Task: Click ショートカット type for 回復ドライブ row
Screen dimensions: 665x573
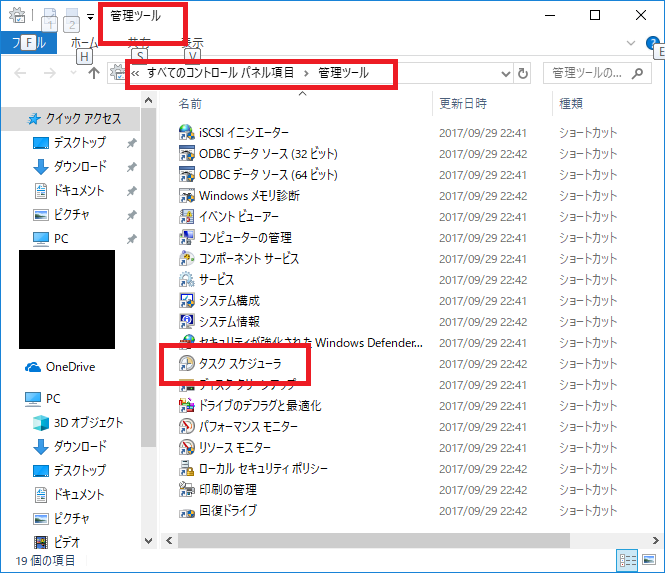Action: pos(587,511)
